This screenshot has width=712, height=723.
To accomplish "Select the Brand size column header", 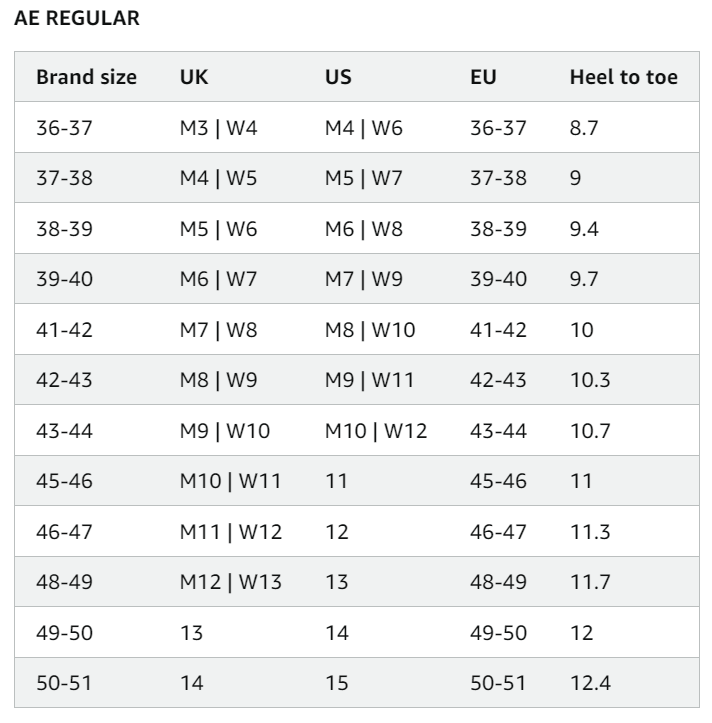I will [86, 77].
